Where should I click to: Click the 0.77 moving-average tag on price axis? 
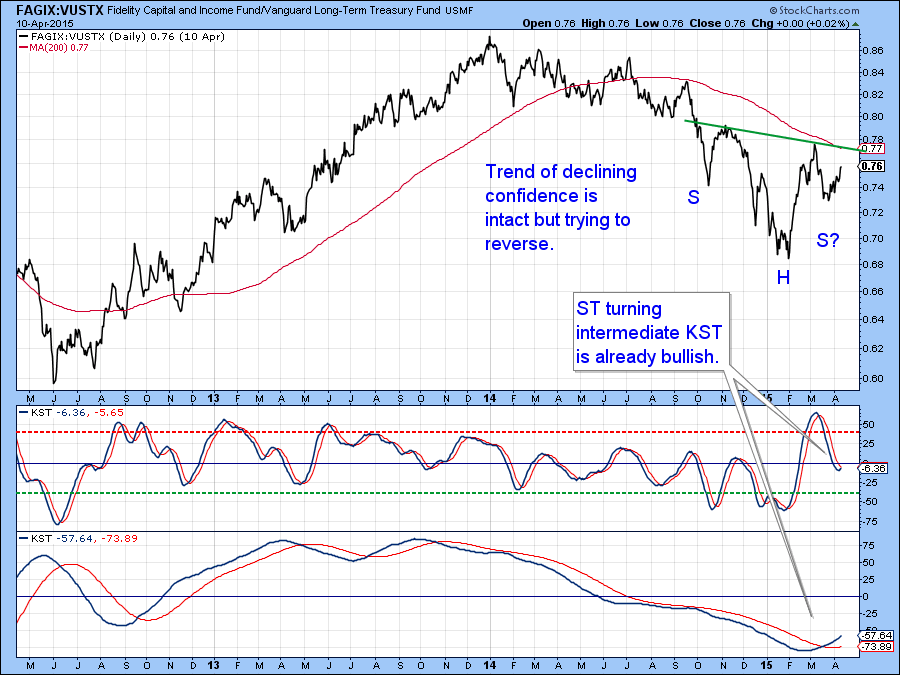pos(872,149)
